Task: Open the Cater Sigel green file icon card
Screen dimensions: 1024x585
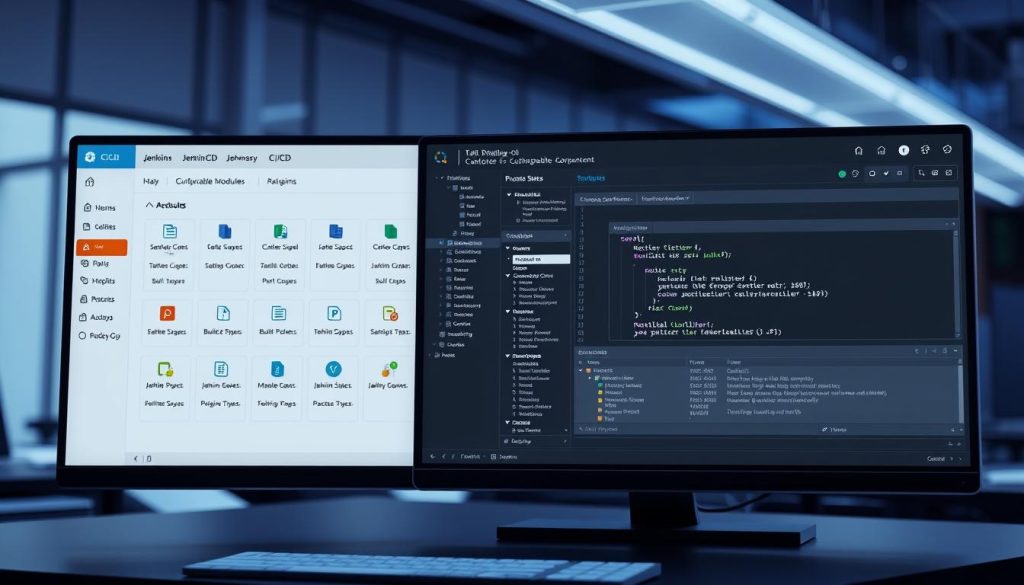Action: [x=280, y=231]
